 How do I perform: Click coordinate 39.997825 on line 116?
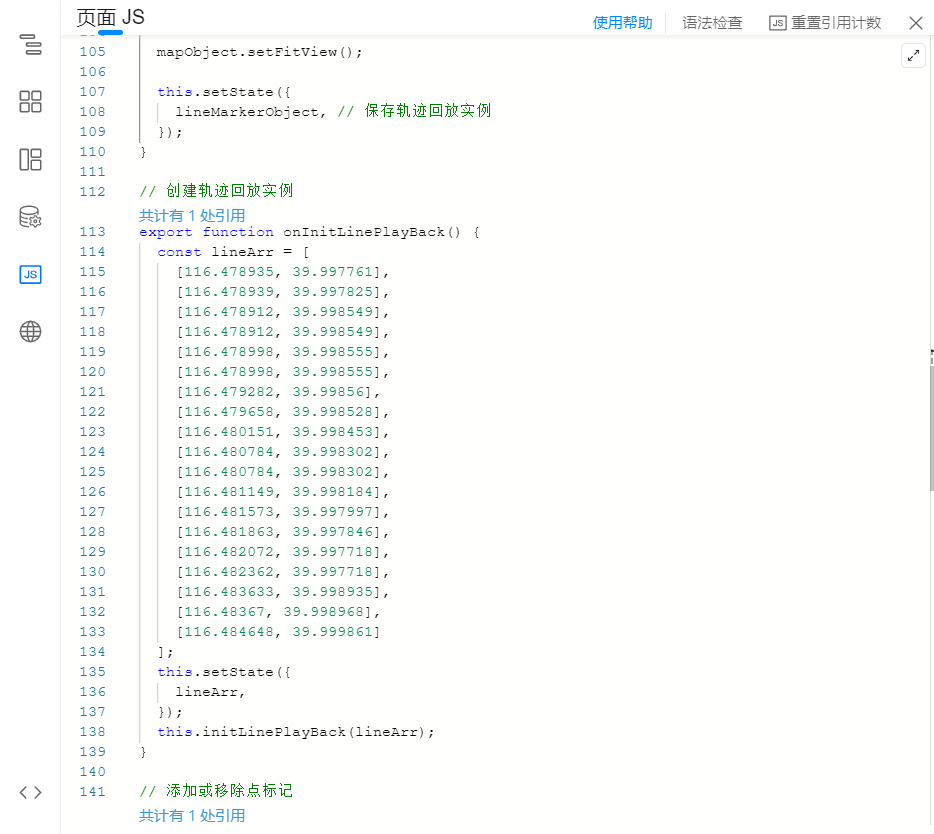click(x=332, y=292)
